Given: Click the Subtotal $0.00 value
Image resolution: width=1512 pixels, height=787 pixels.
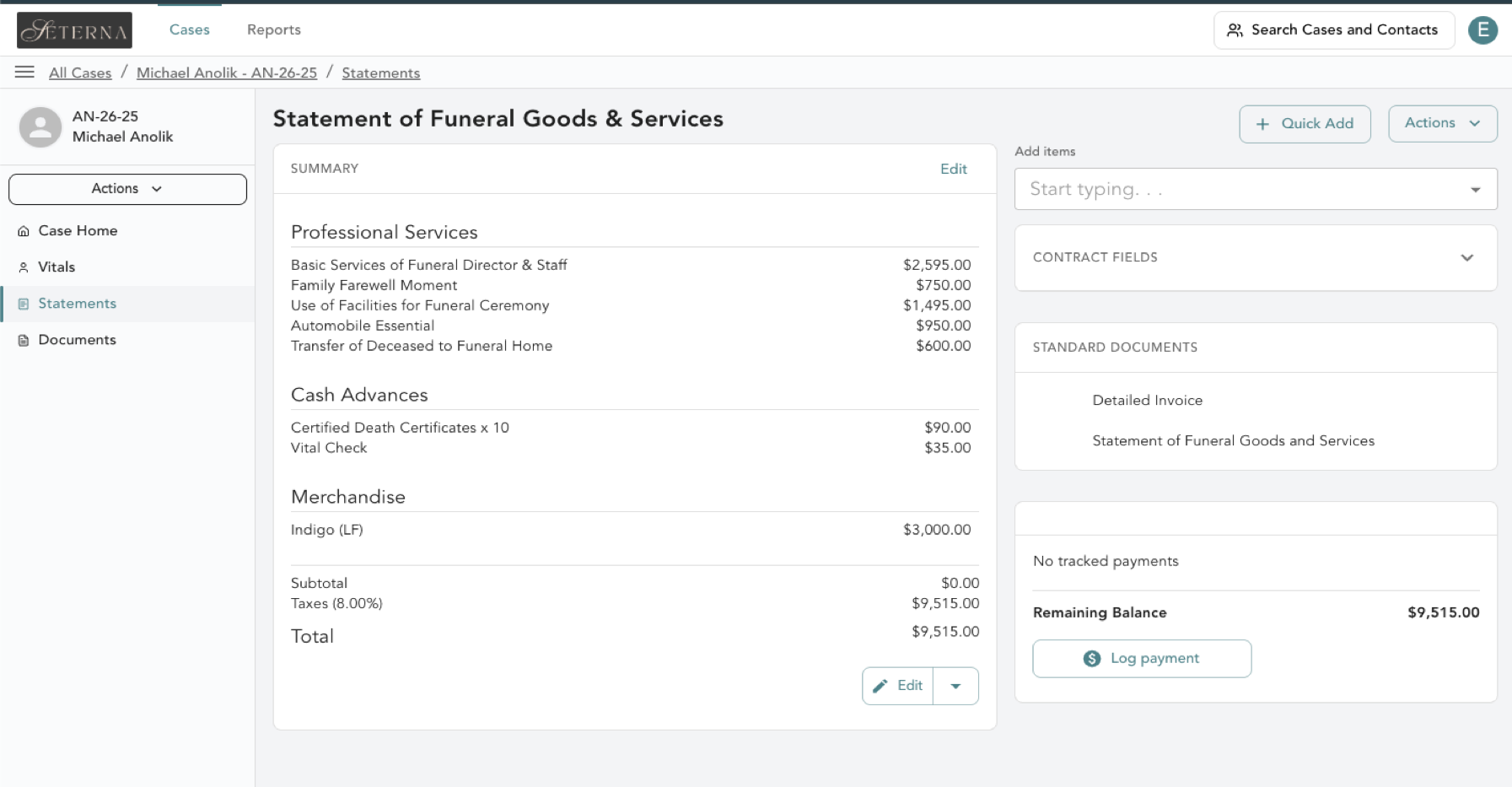Looking at the screenshot, I should (960, 584).
